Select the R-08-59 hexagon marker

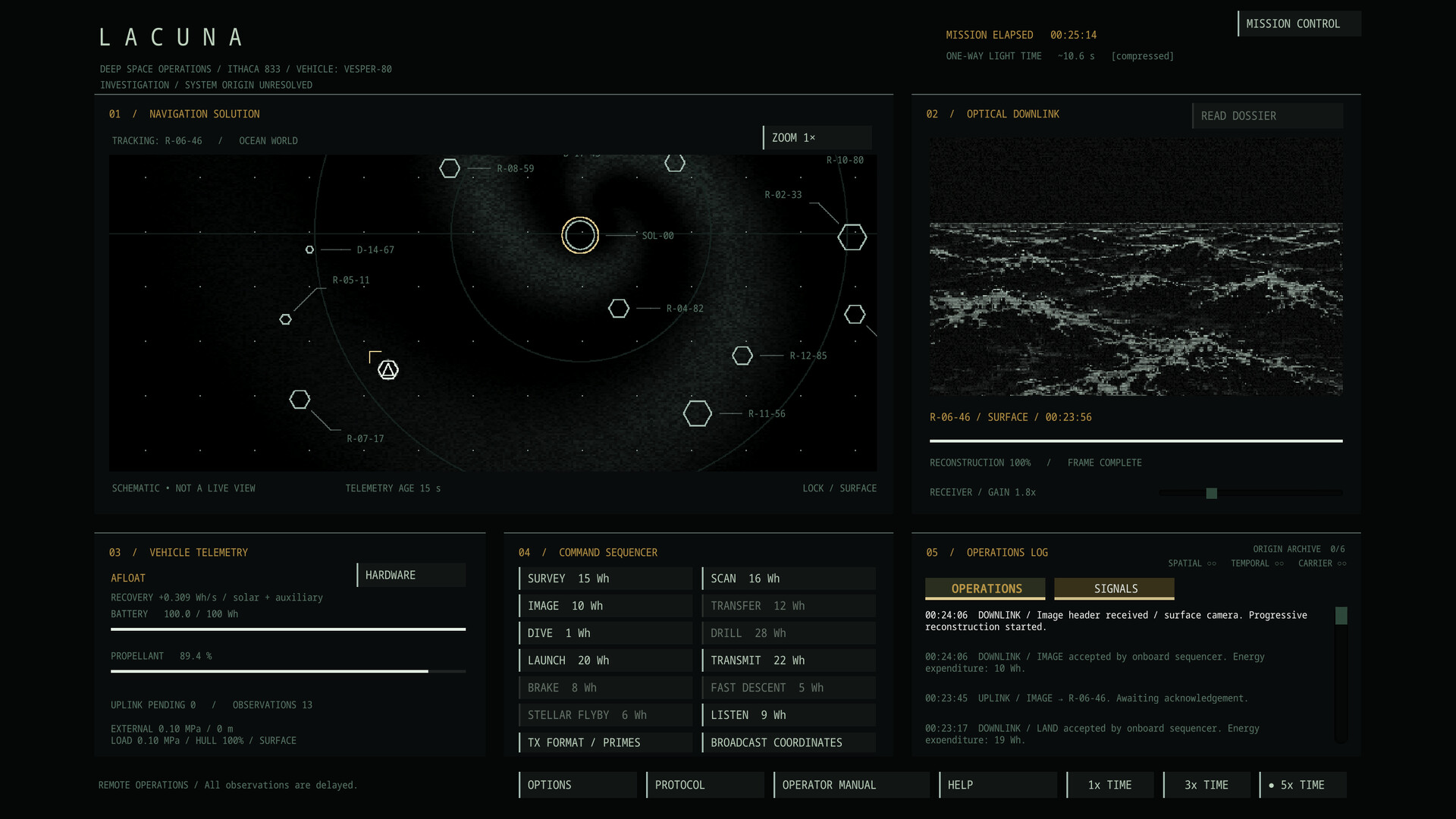450,168
